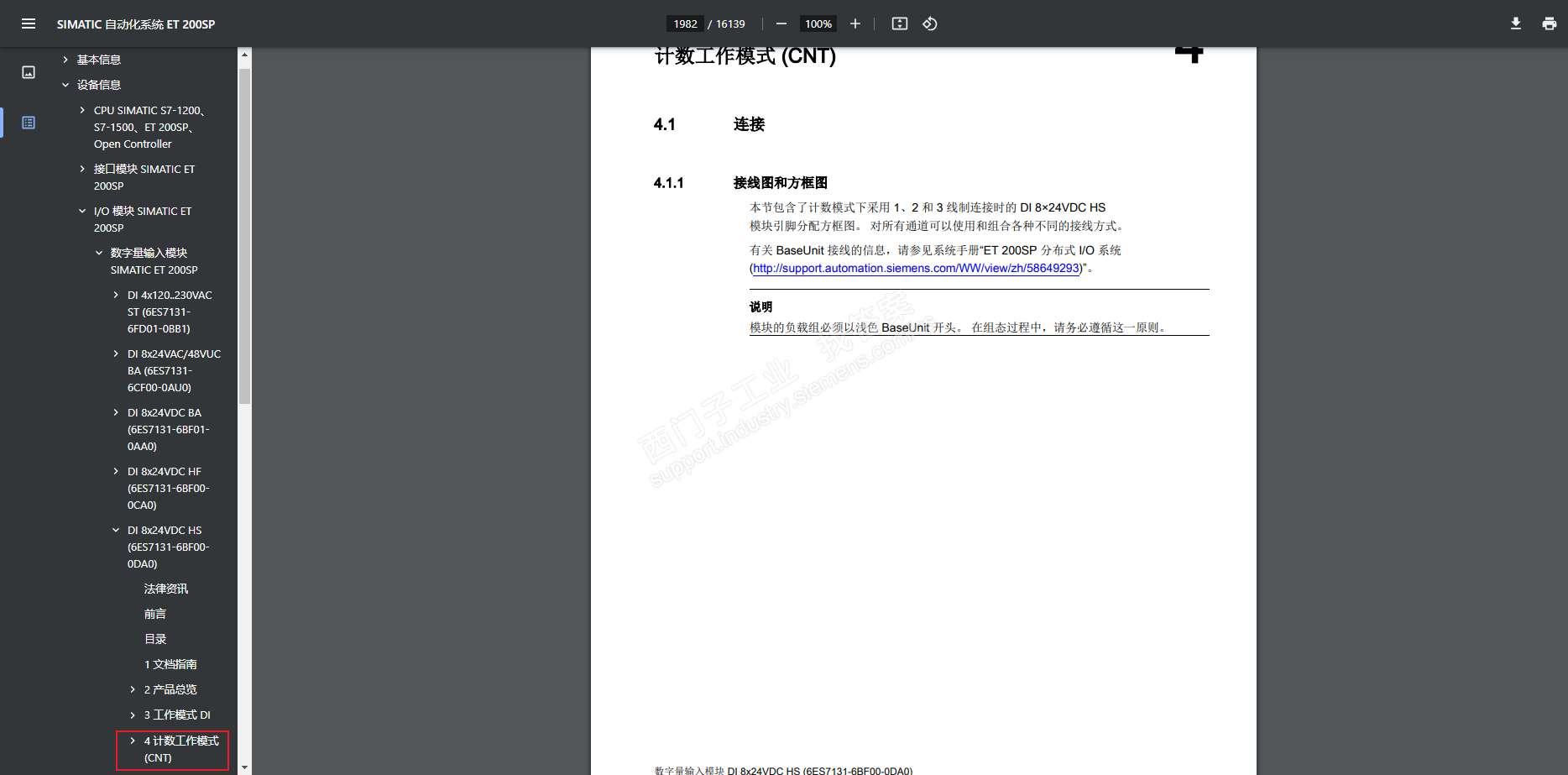1568x775 pixels.
Task: Click the outline scrollbar up arrow
Action: [244, 55]
